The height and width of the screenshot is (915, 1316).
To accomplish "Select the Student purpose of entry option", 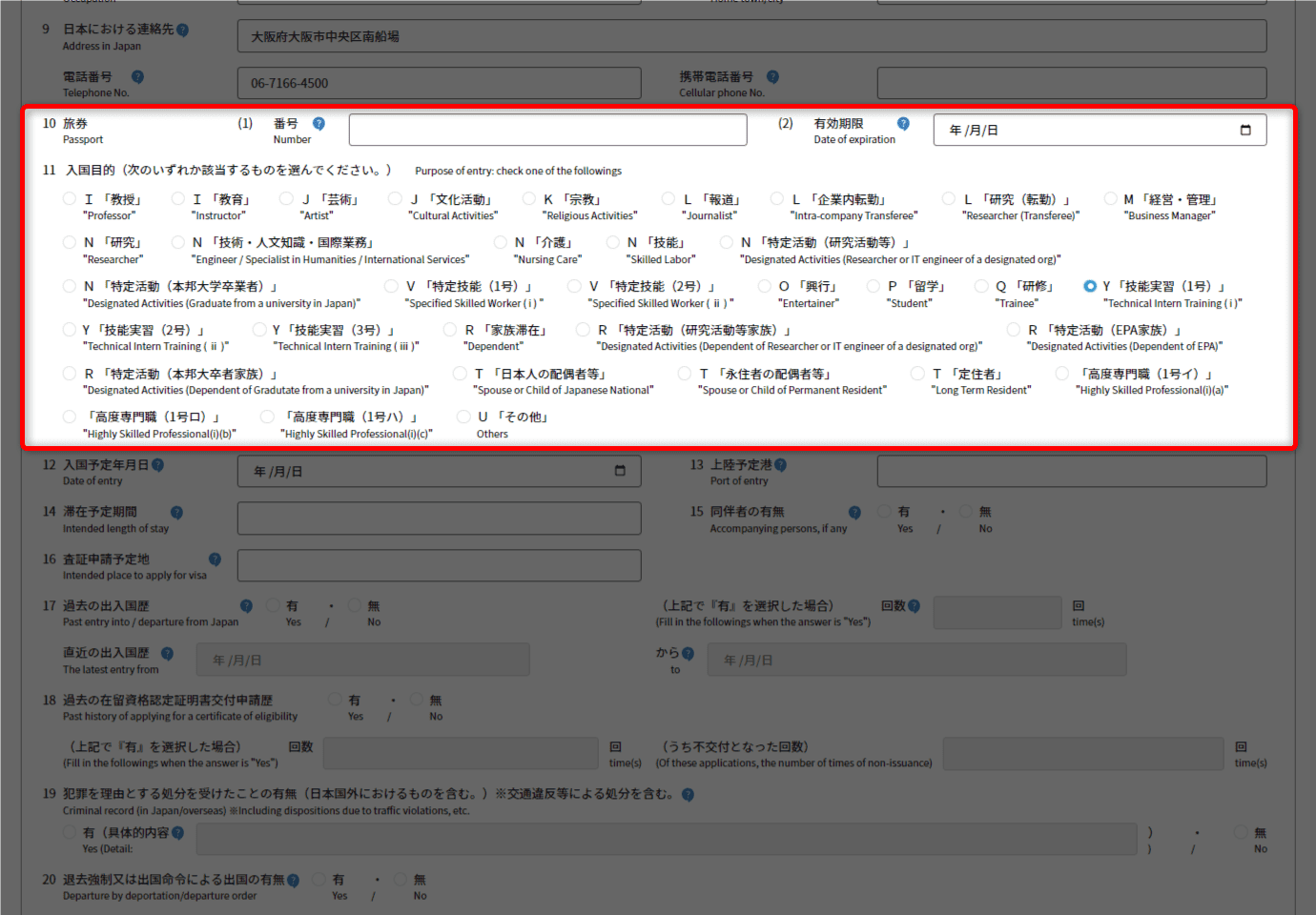I will (x=874, y=287).
